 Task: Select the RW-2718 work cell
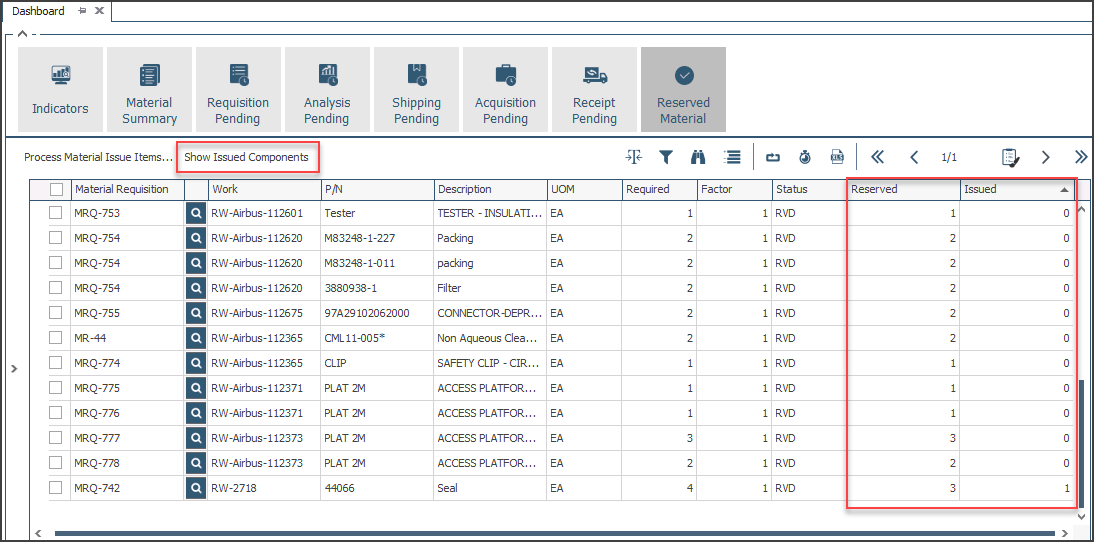pyautogui.click(x=264, y=488)
